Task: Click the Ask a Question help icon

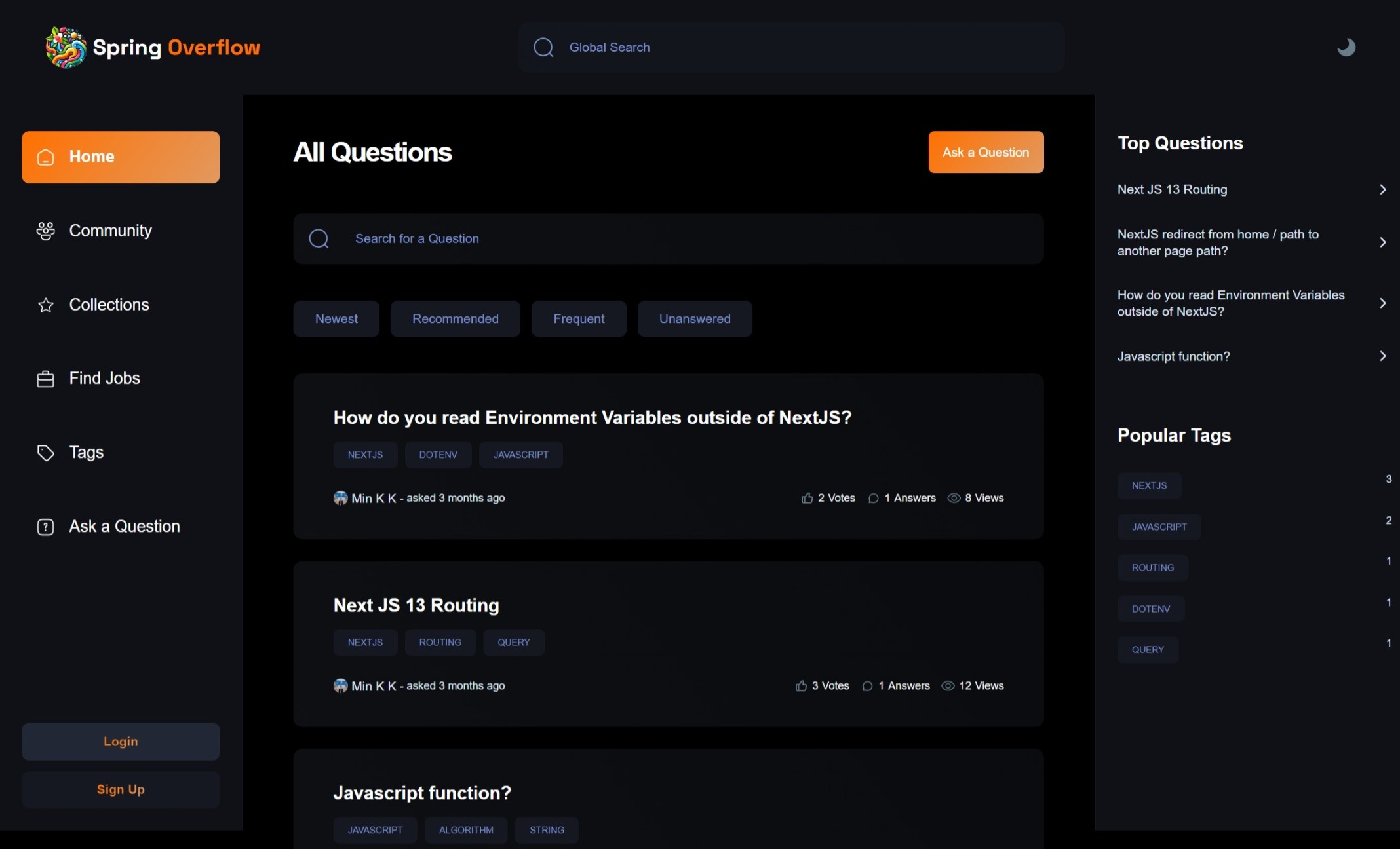Action: pos(45,527)
